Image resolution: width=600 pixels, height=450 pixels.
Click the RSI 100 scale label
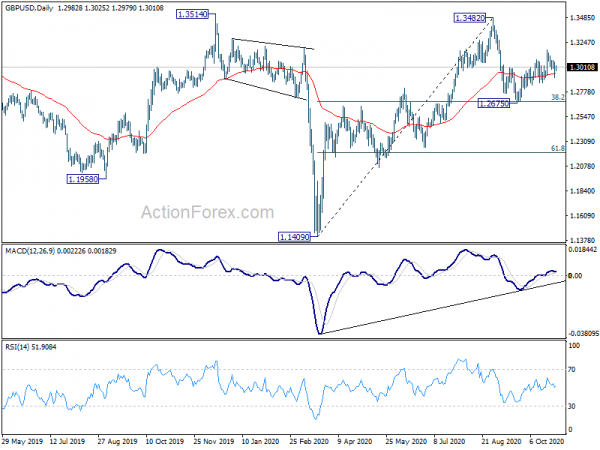pyautogui.click(x=574, y=346)
